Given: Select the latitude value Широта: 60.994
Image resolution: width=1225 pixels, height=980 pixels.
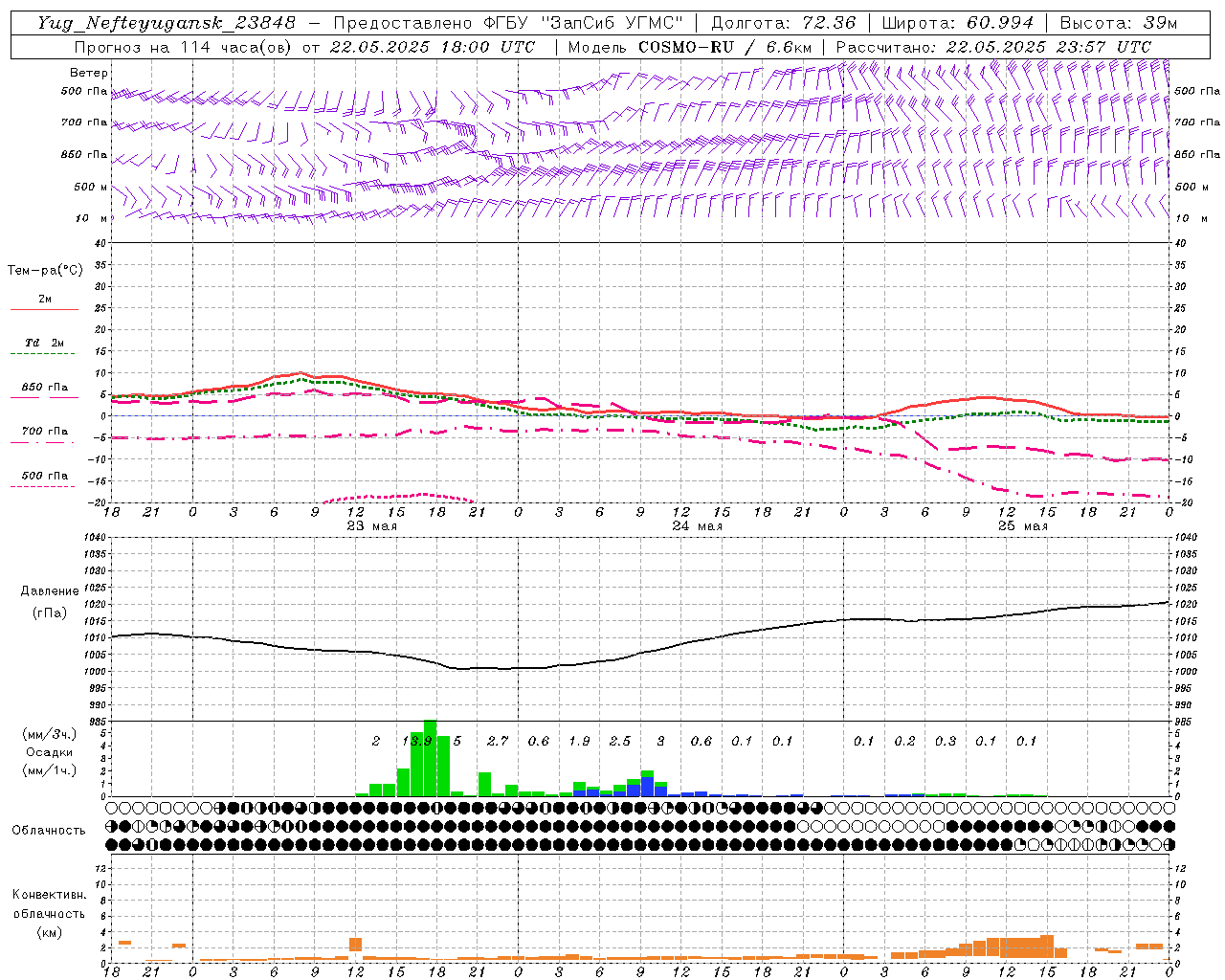Looking at the screenshot, I should 957,22.
